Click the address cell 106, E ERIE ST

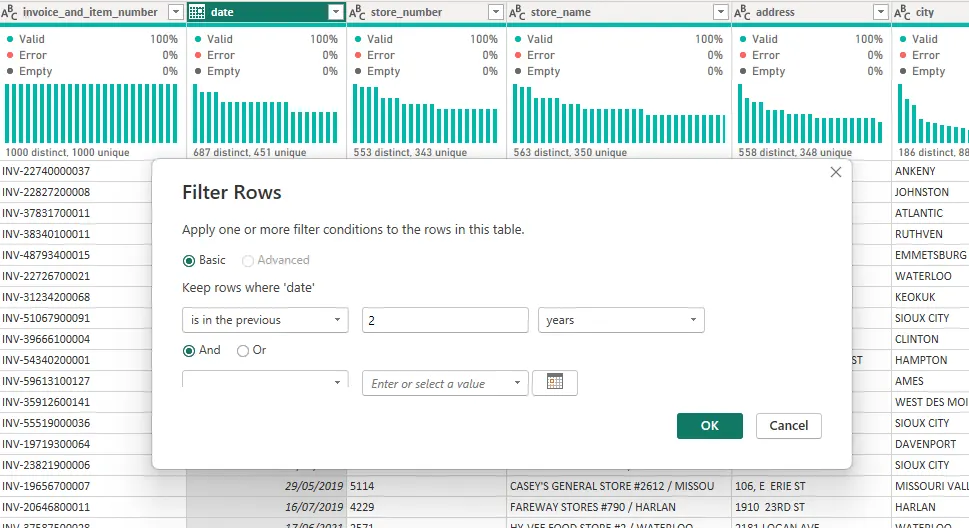[812, 487]
